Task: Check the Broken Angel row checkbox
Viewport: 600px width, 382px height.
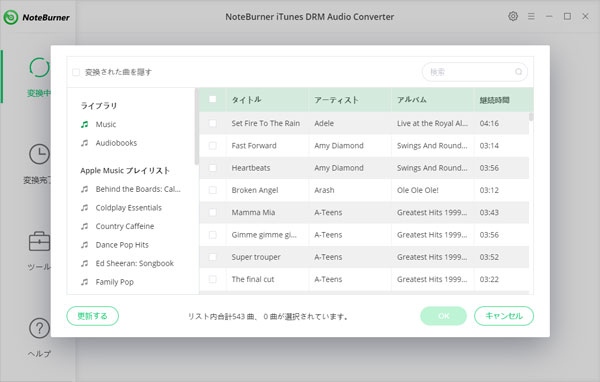Action: tap(212, 190)
